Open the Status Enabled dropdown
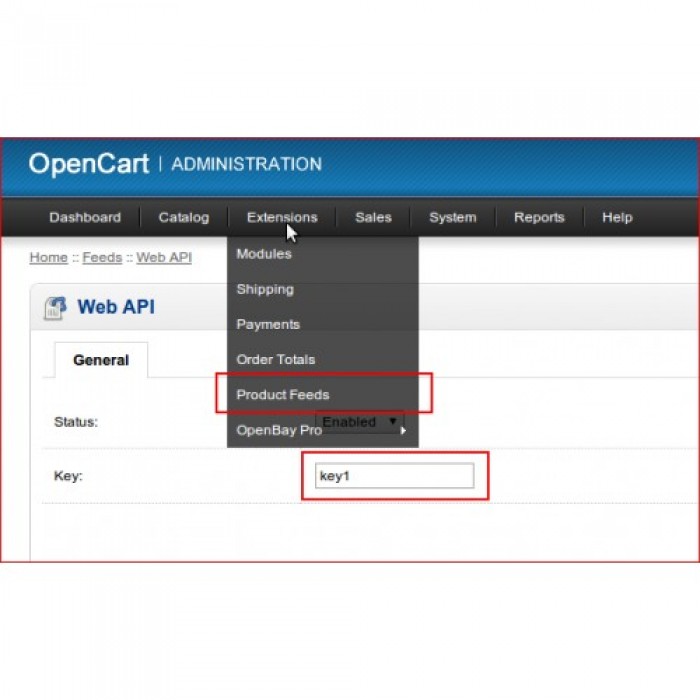This screenshot has height=700, width=700. pos(360,422)
